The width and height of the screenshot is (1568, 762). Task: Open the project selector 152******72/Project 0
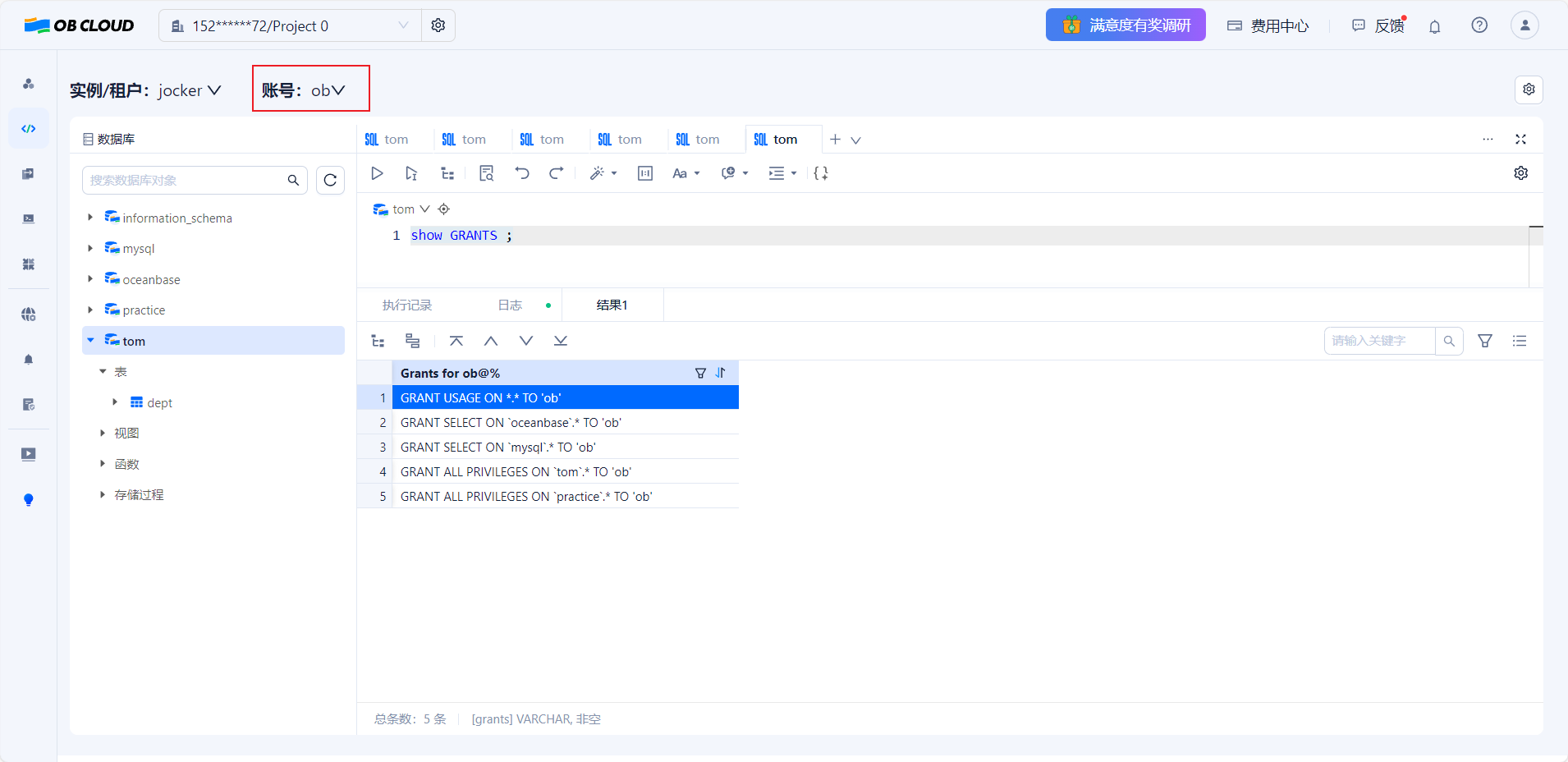[x=290, y=26]
